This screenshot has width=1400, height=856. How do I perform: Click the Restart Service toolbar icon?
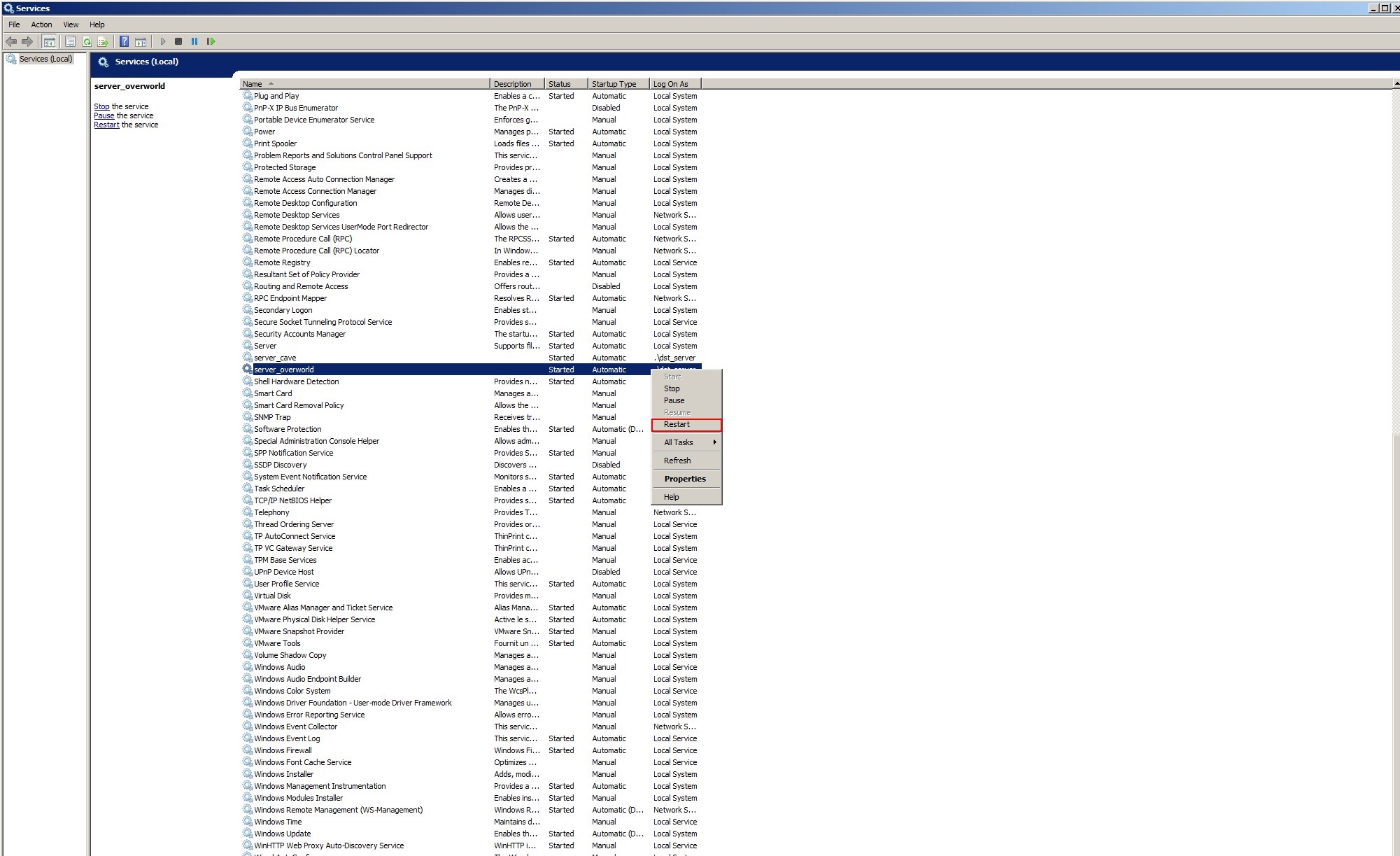(211, 41)
